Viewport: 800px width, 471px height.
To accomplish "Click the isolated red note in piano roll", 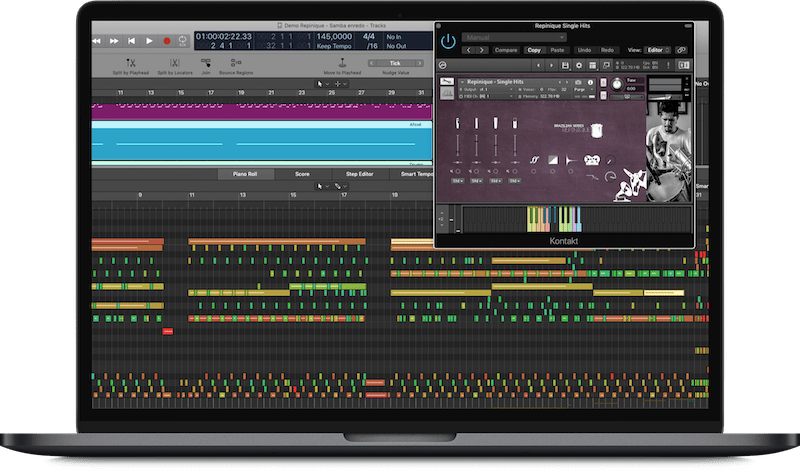I will (168, 332).
